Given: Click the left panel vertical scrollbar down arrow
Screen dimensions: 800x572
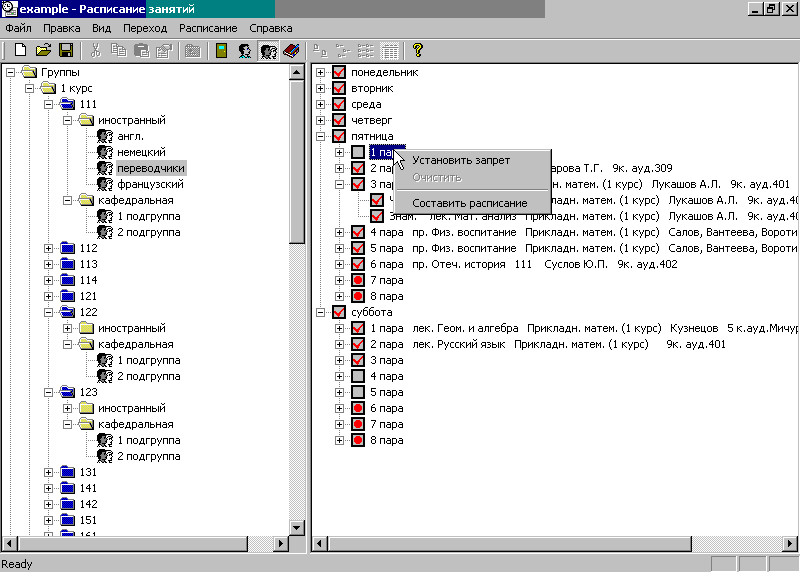Looking at the screenshot, I should [296, 527].
